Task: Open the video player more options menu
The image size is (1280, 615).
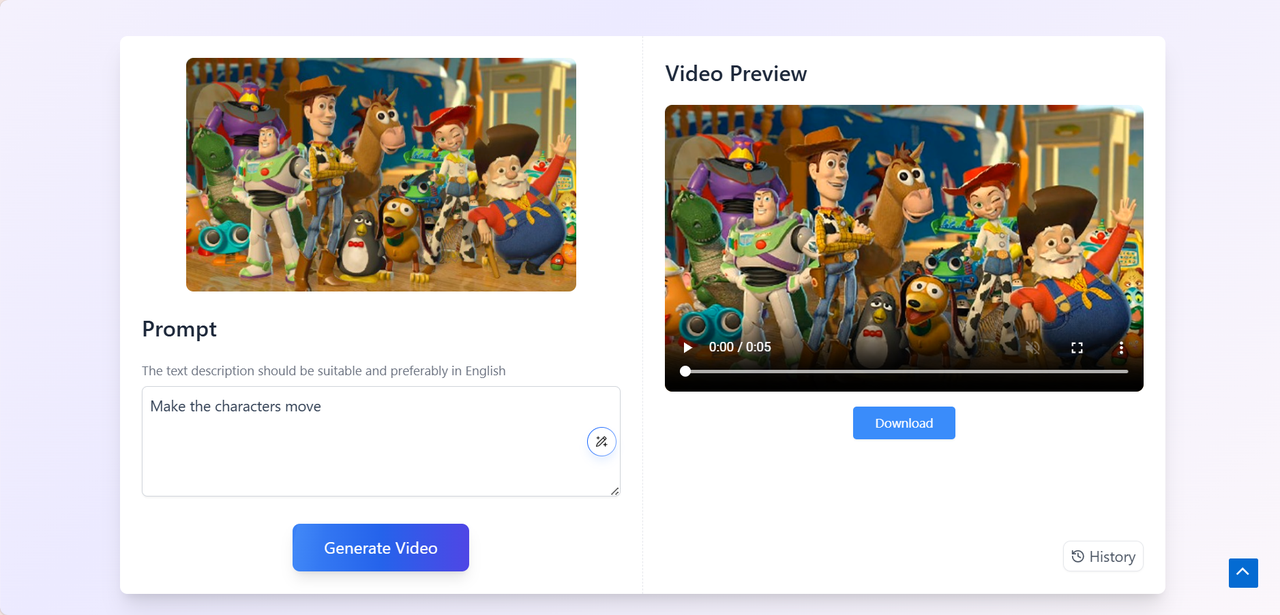Action: point(1121,348)
